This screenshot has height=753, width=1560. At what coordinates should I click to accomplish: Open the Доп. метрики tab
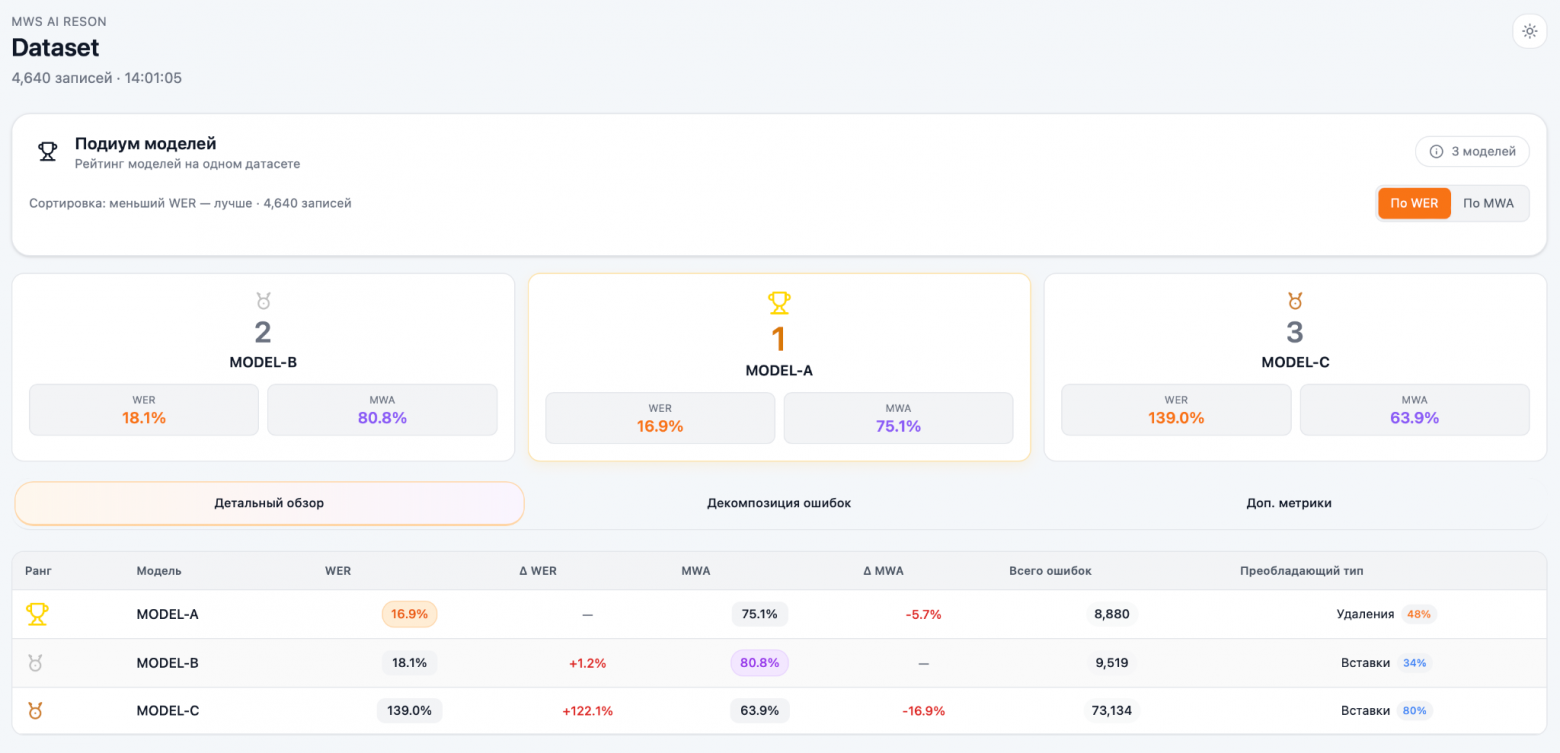tap(1289, 503)
